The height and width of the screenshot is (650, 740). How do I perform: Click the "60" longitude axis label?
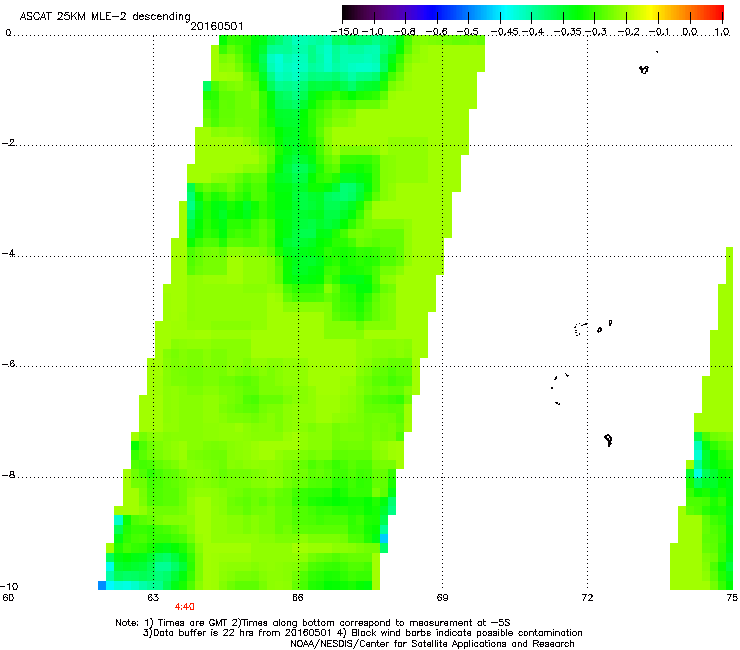point(8,598)
